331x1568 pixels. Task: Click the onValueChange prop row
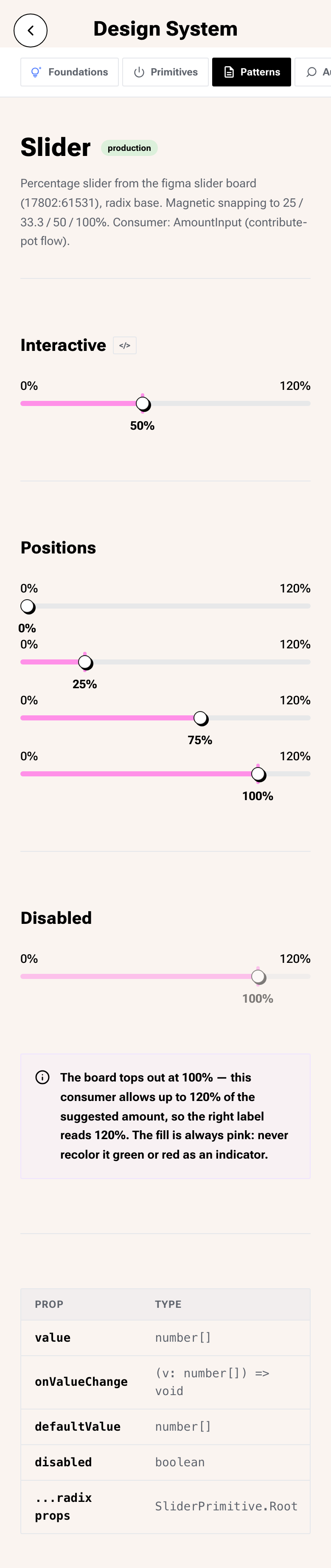[x=165, y=1382]
